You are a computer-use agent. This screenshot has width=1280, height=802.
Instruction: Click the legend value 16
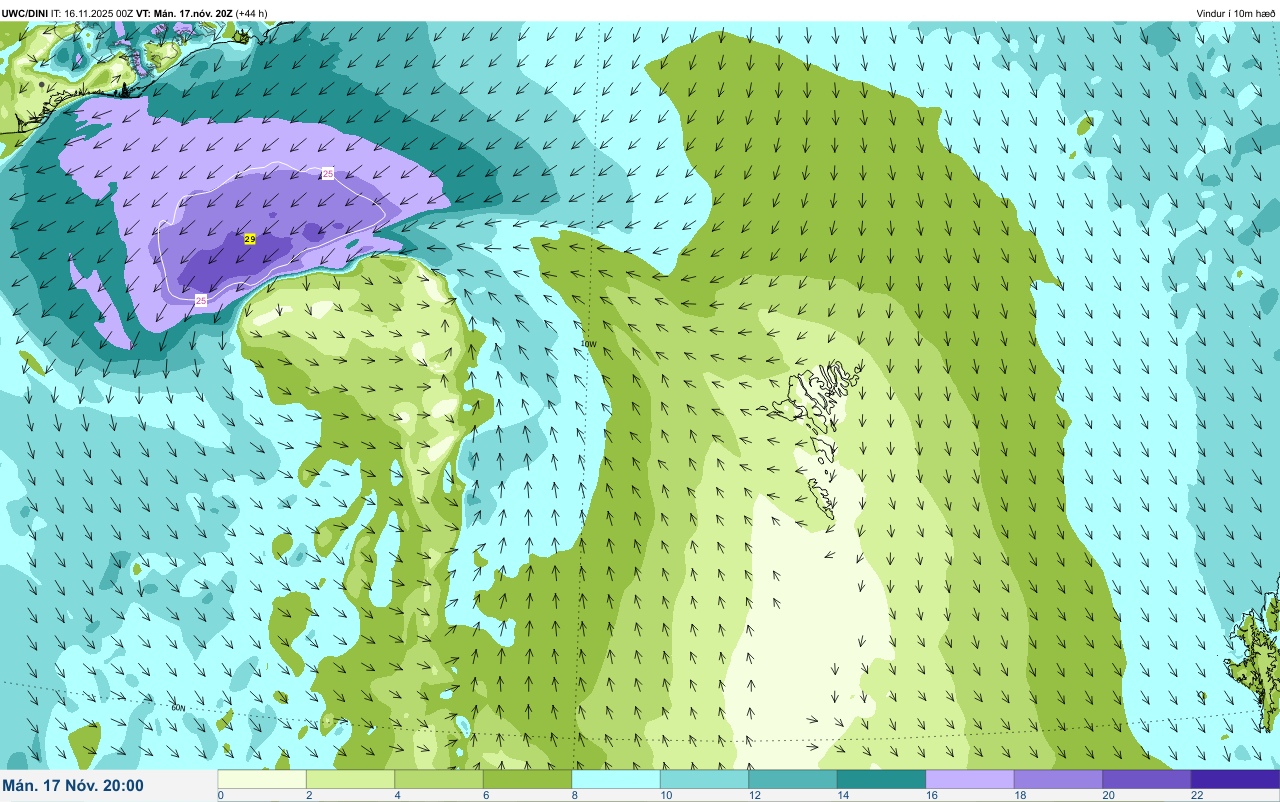pyautogui.click(x=931, y=795)
